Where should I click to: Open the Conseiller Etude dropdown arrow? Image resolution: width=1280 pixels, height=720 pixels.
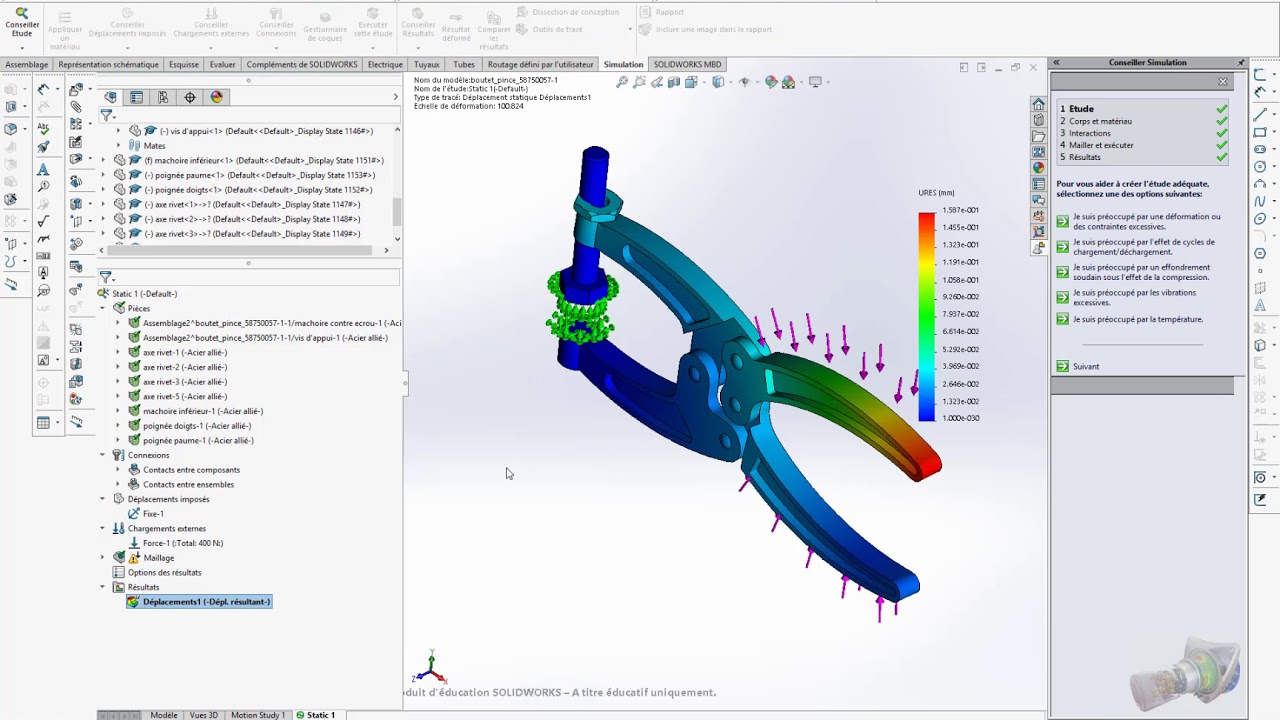(22, 48)
